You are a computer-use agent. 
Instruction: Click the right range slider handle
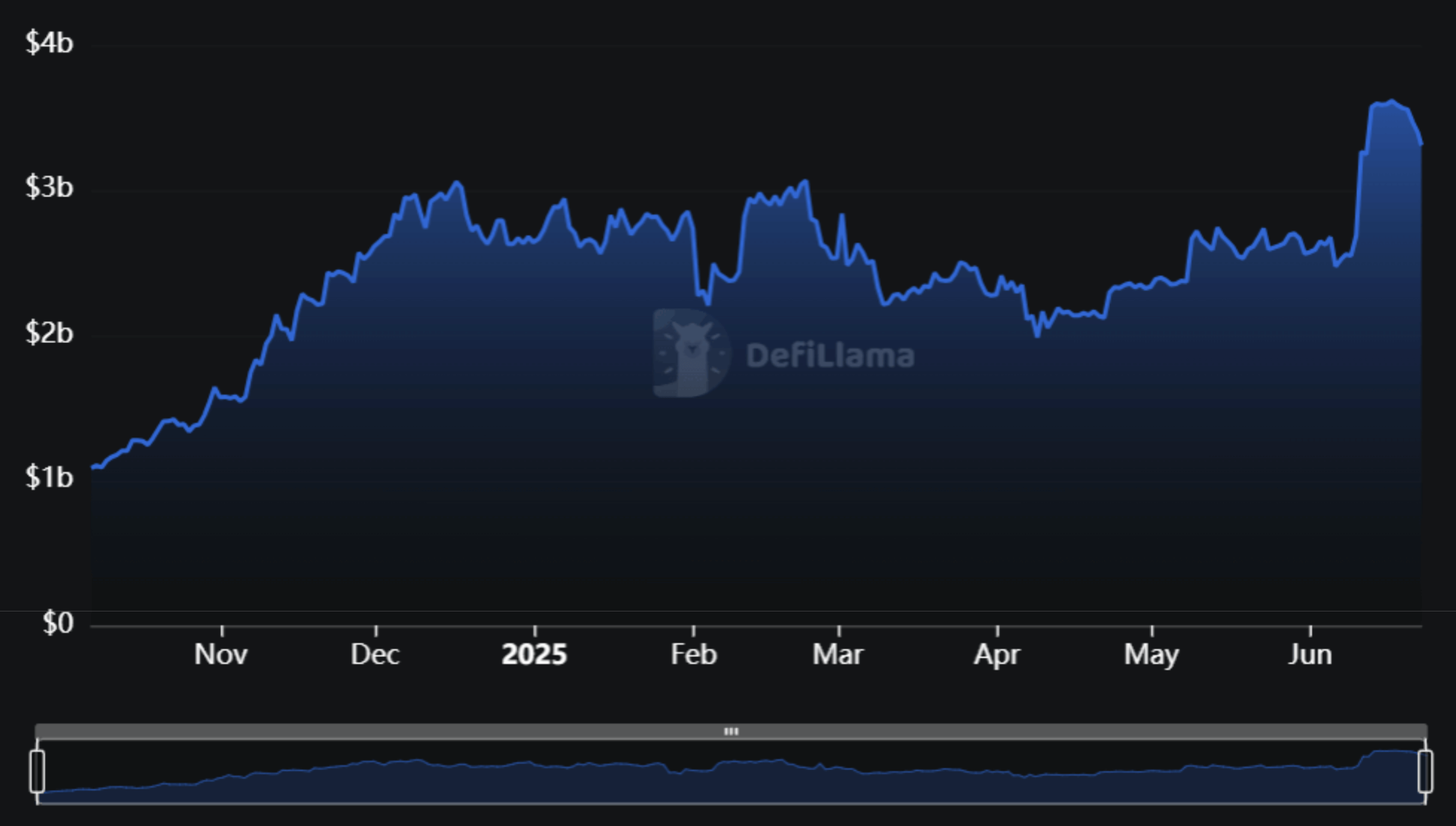1425,771
